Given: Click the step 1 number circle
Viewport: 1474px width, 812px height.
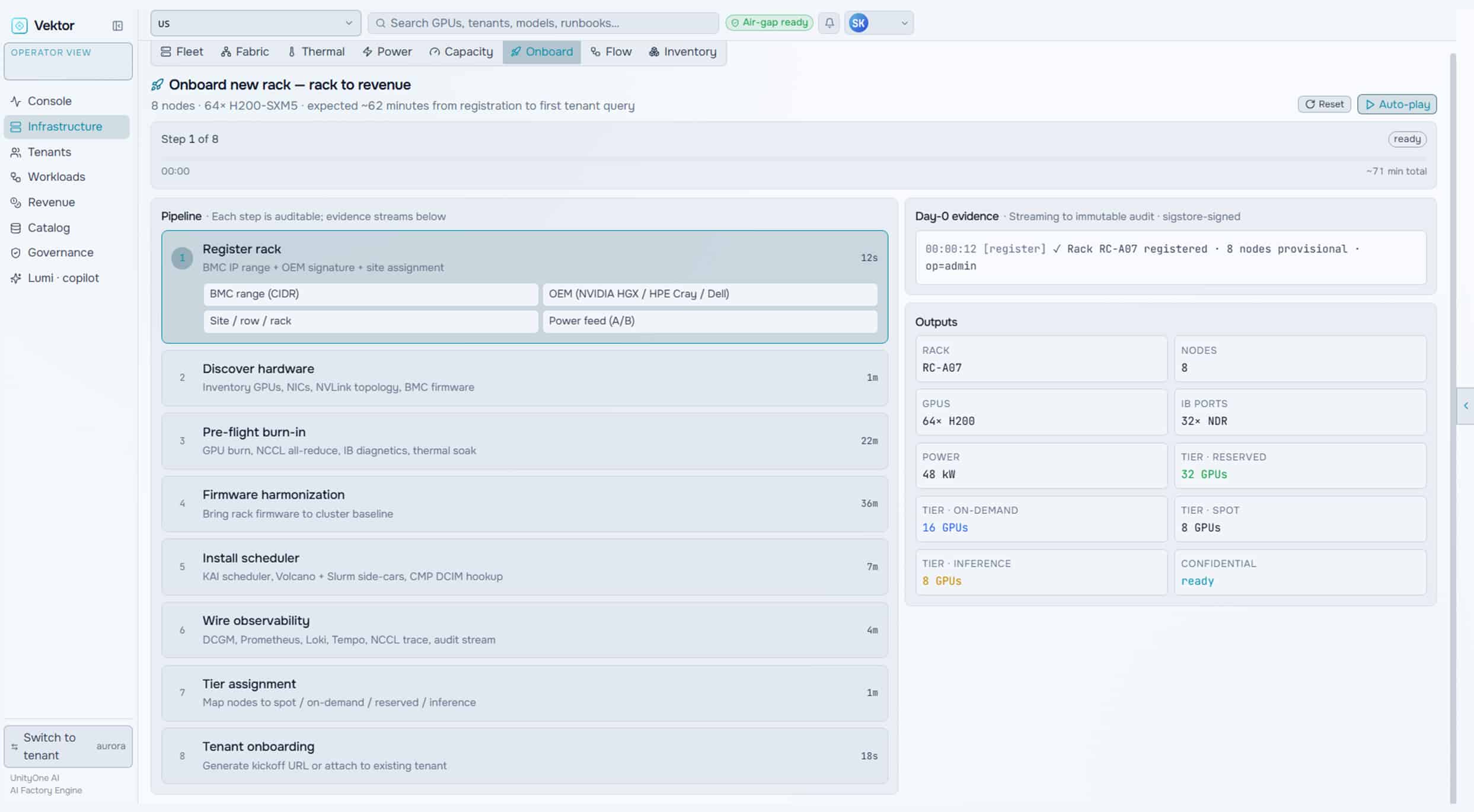Looking at the screenshot, I should (x=182, y=258).
